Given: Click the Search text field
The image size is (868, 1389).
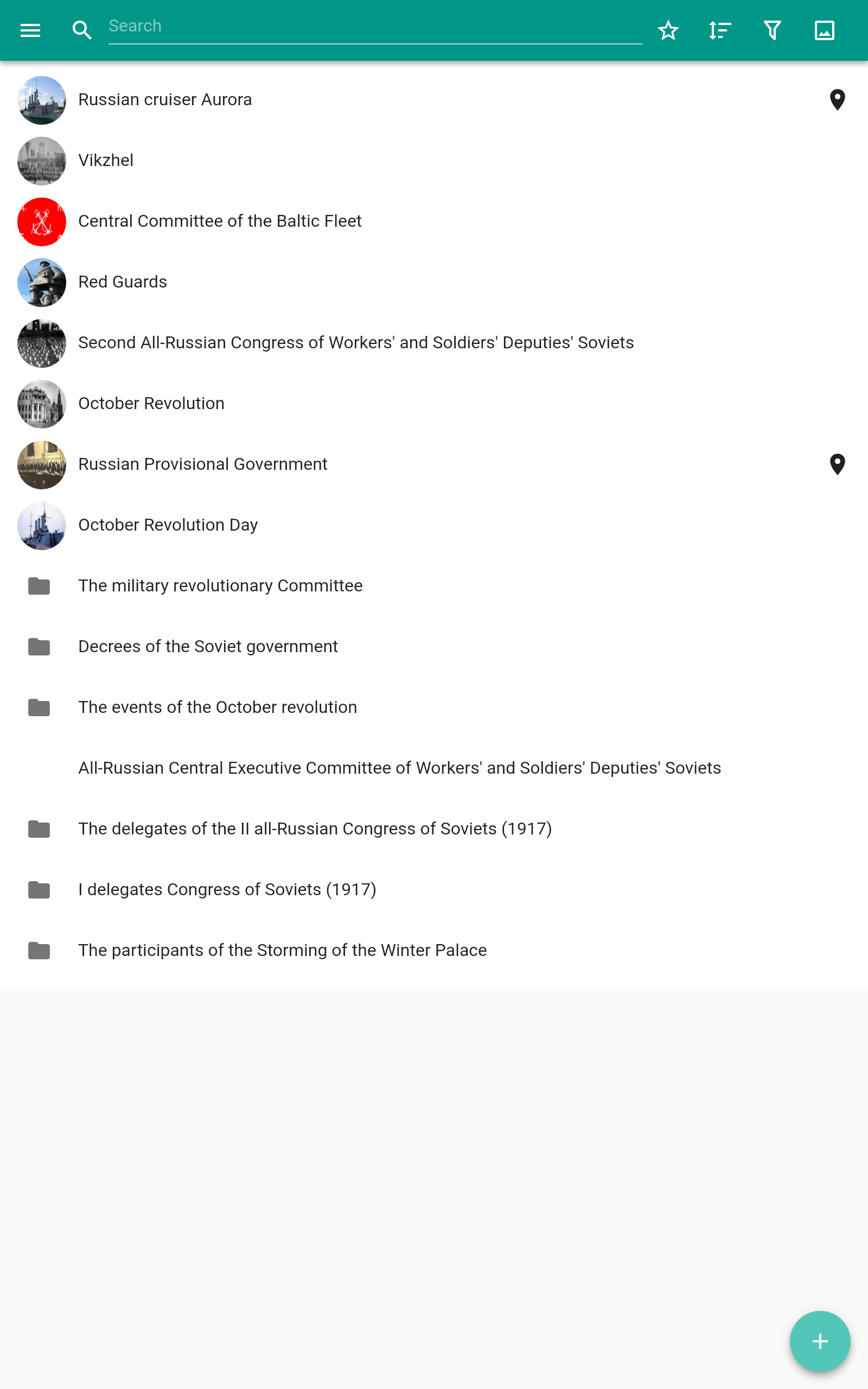Looking at the screenshot, I should [374, 27].
